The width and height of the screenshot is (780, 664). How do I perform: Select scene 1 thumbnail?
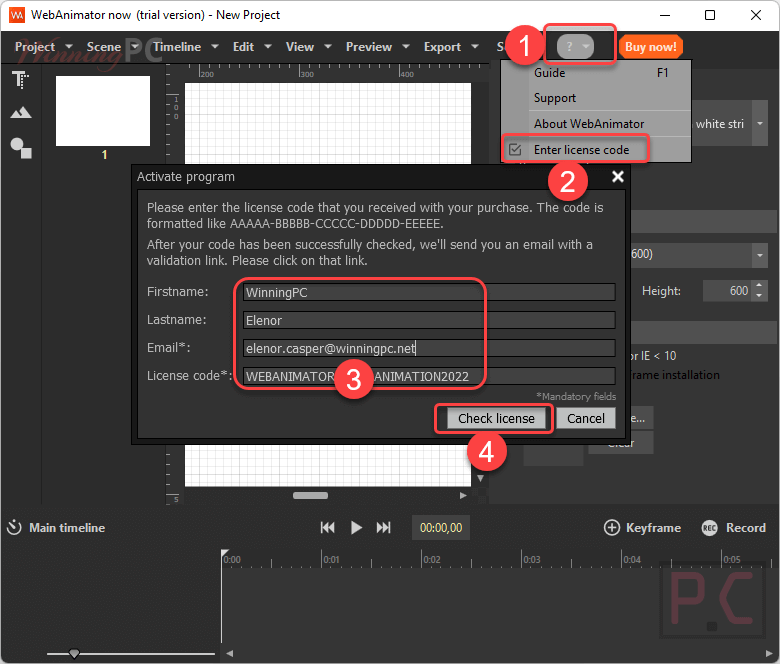pyautogui.click(x=103, y=111)
